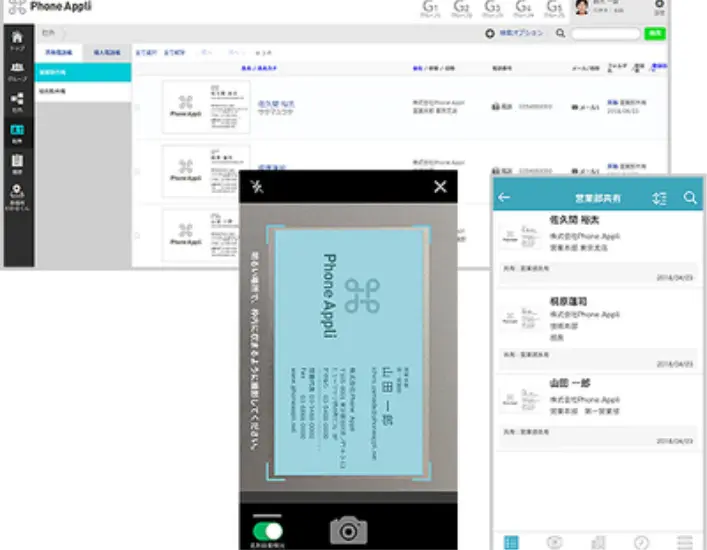
Task: Open the Home icon in web sidebar
Action: point(17,37)
